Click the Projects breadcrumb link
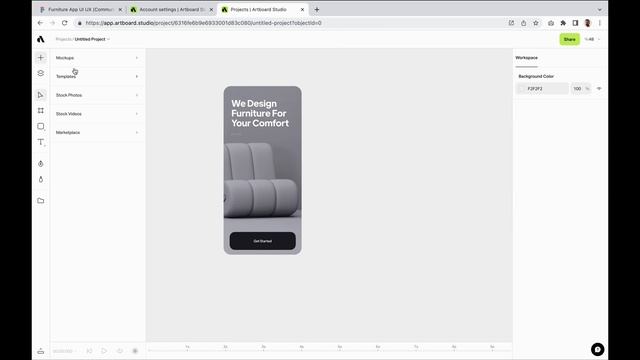Viewport: 640px width, 360px height. pyautogui.click(x=63, y=39)
